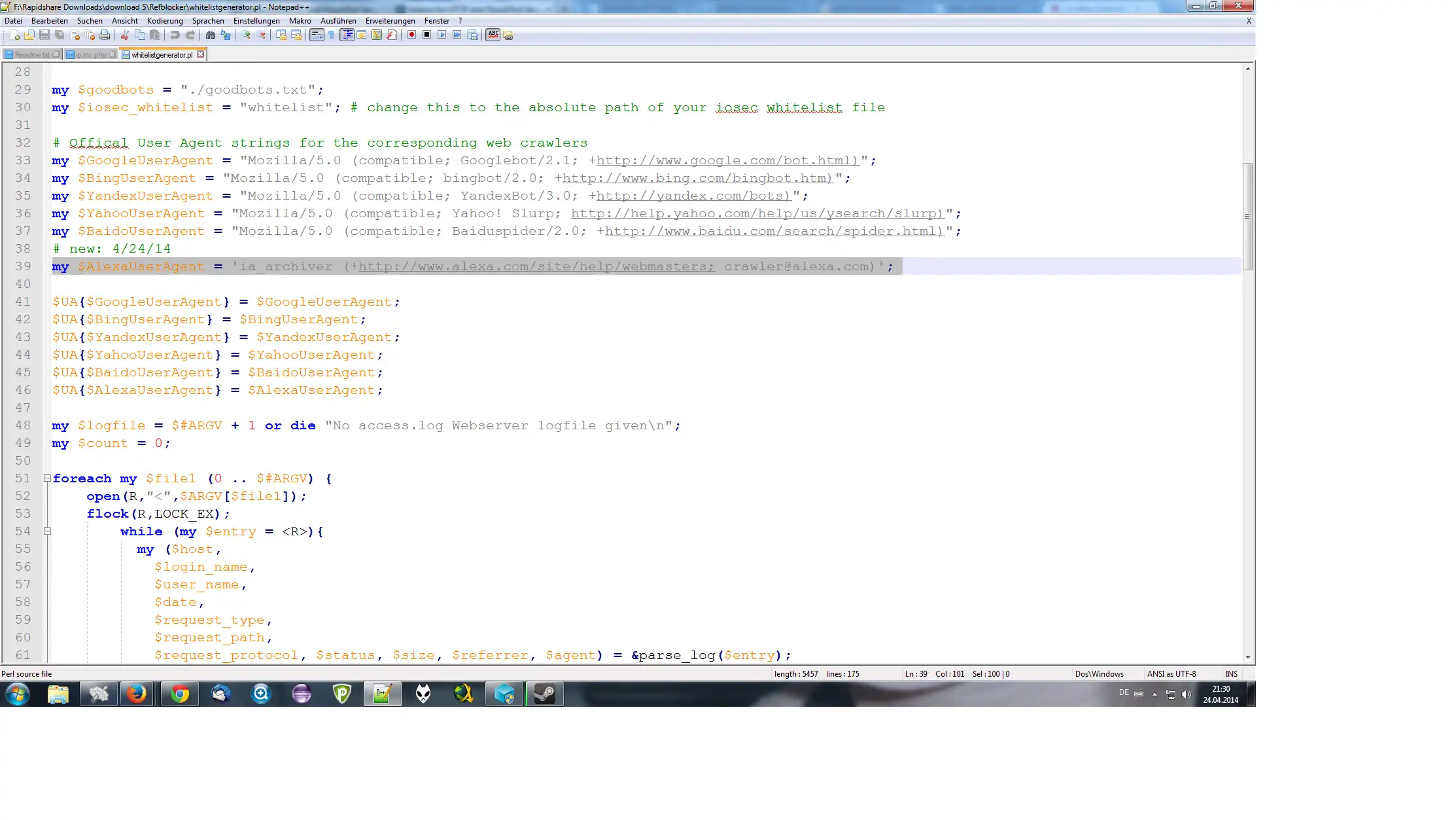Toggle line 54 code block expander
The width and height of the screenshot is (1456, 820).
point(46,531)
